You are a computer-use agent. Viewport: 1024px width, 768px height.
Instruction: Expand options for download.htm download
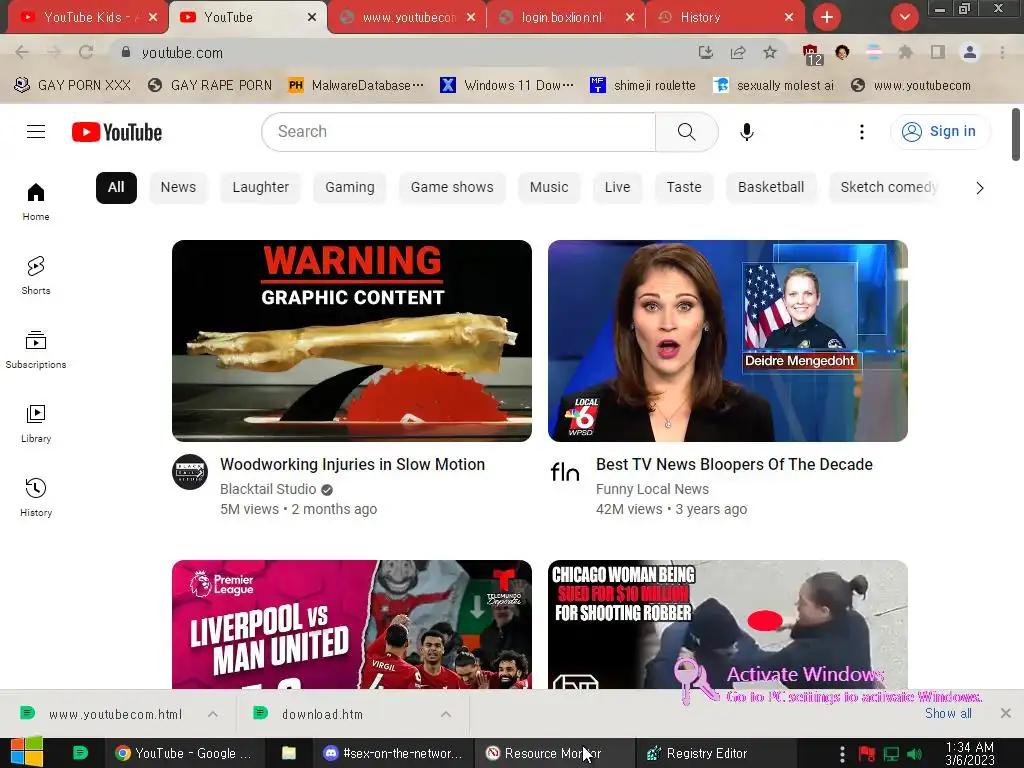pyautogui.click(x=445, y=714)
